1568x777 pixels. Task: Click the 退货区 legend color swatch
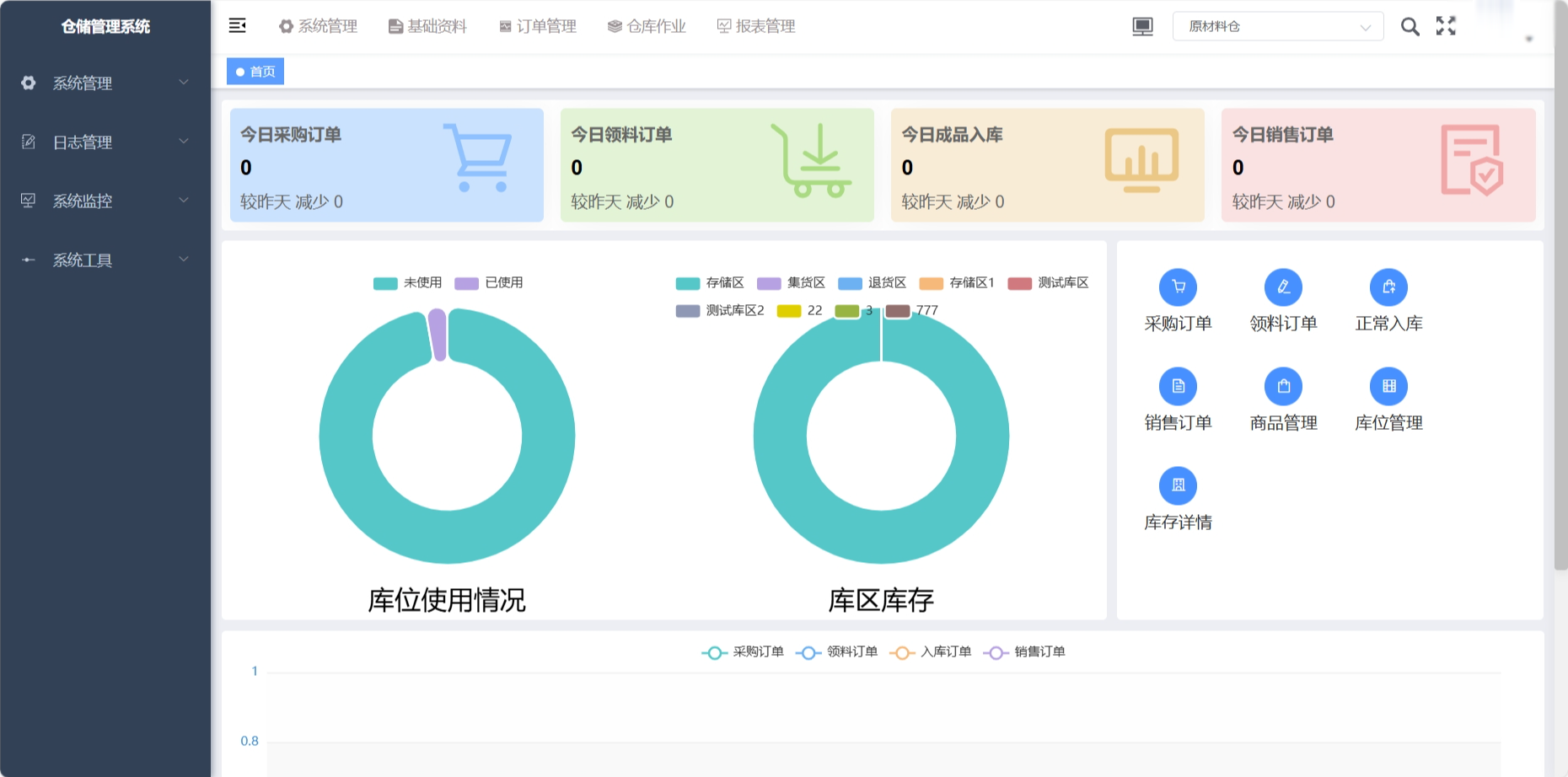coord(850,283)
